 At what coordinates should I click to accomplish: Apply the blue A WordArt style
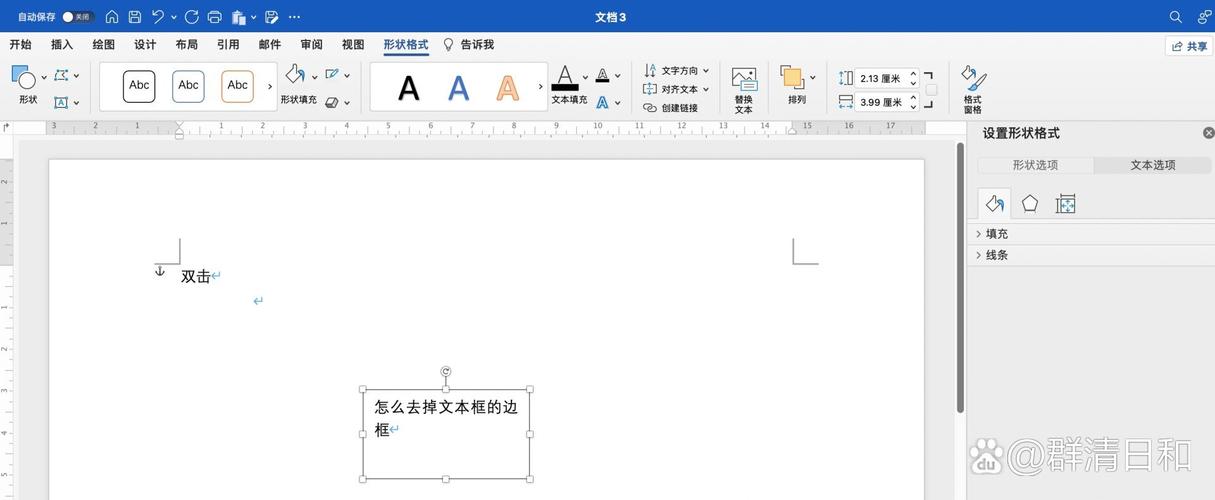click(459, 88)
